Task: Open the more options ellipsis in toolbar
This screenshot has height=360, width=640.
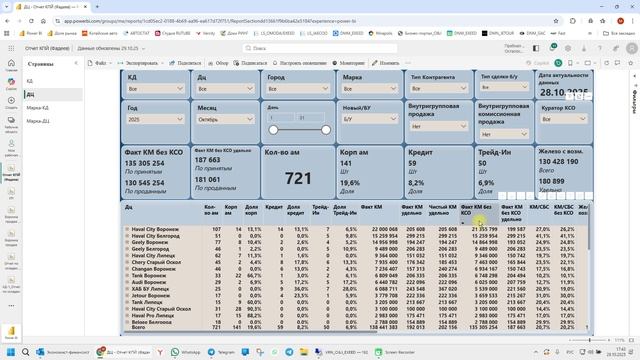Action: (x=408, y=63)
